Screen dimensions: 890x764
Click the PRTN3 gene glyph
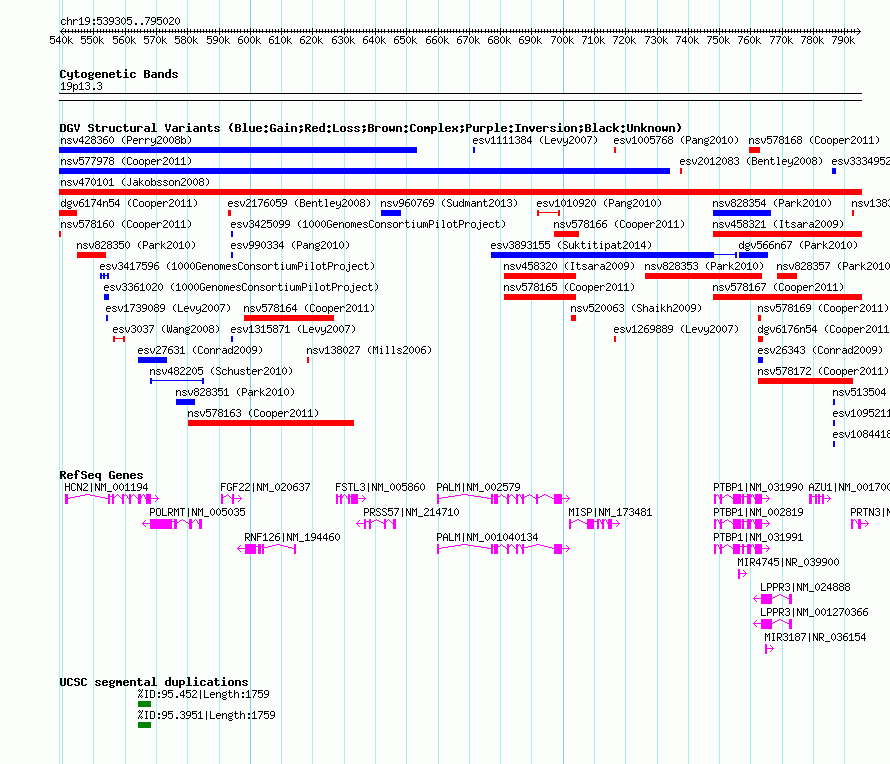860,524
